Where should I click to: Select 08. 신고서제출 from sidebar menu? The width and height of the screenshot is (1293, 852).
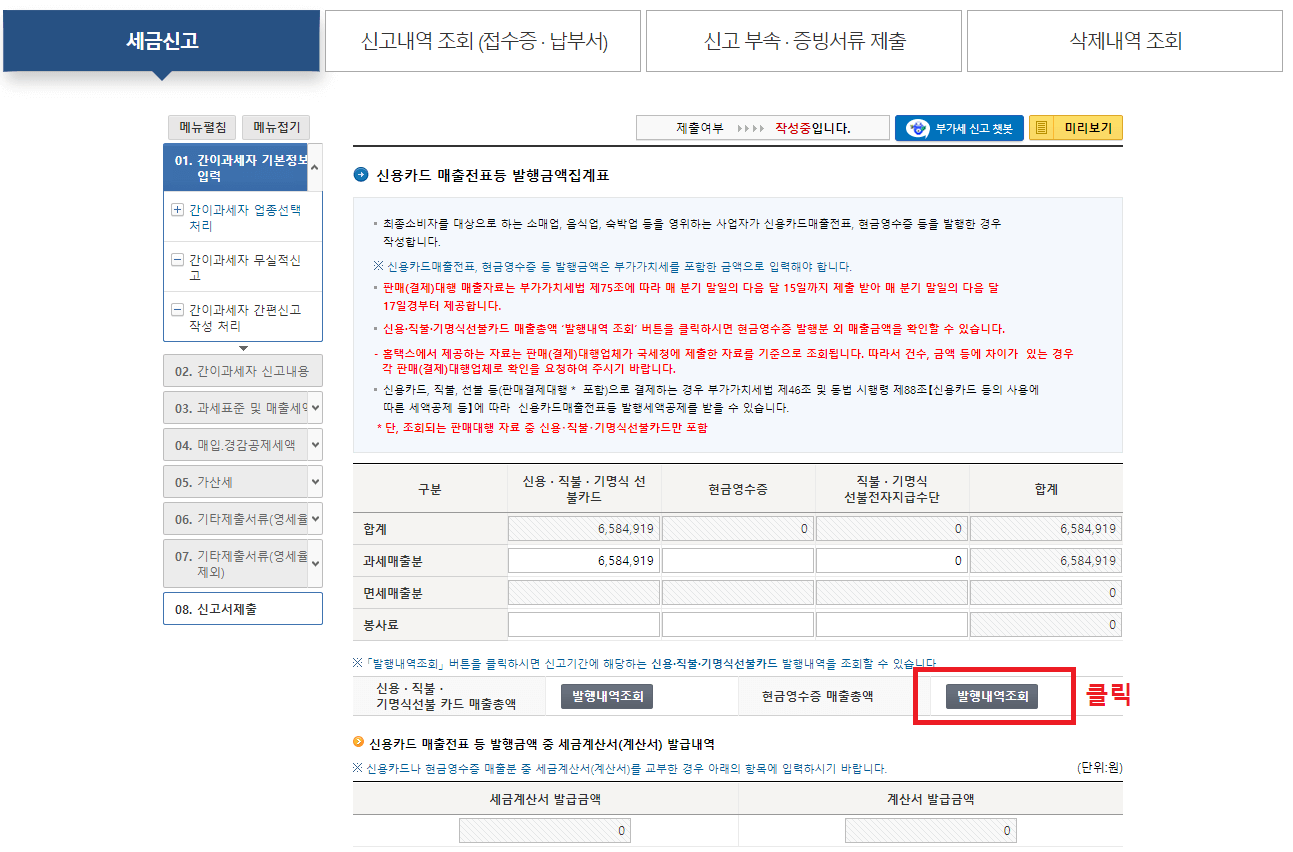tap(242, 608)
